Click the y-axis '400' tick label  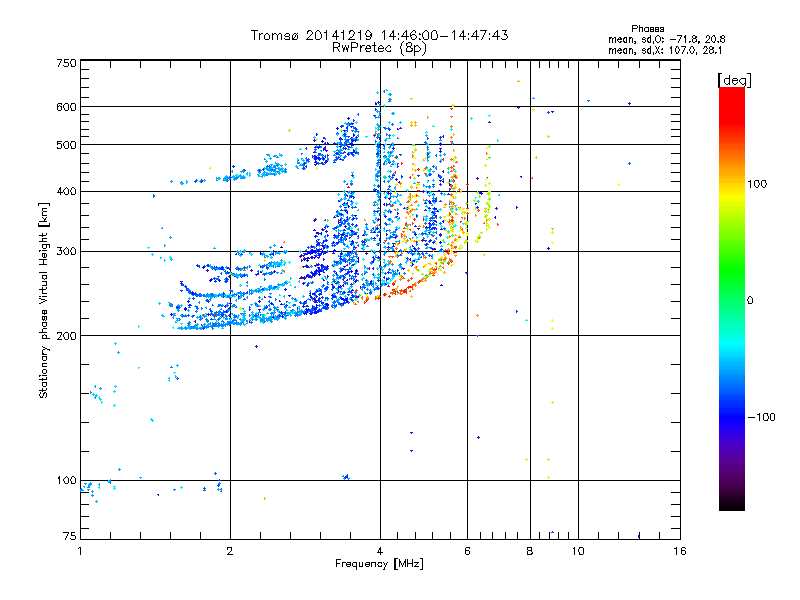coord(66,192)
